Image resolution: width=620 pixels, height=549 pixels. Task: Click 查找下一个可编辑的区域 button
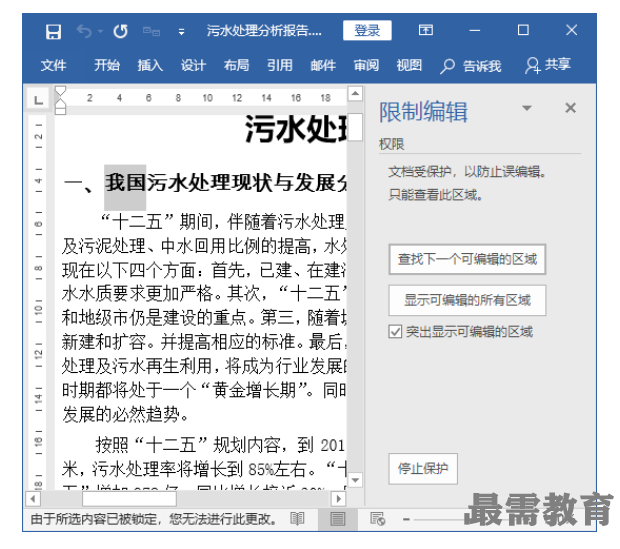pyautogui.click(x=467, y=259)
